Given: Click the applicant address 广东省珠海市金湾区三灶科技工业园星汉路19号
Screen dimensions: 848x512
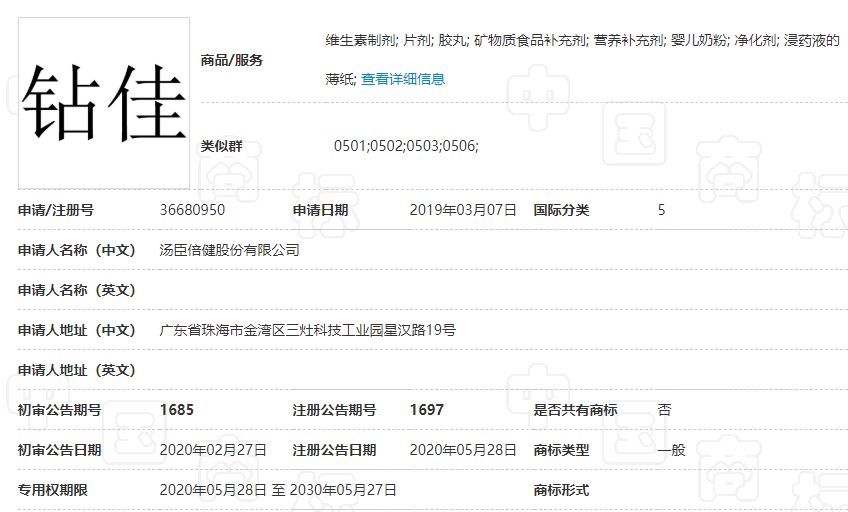Looking at the screenshot, I should tap(308, 330).
